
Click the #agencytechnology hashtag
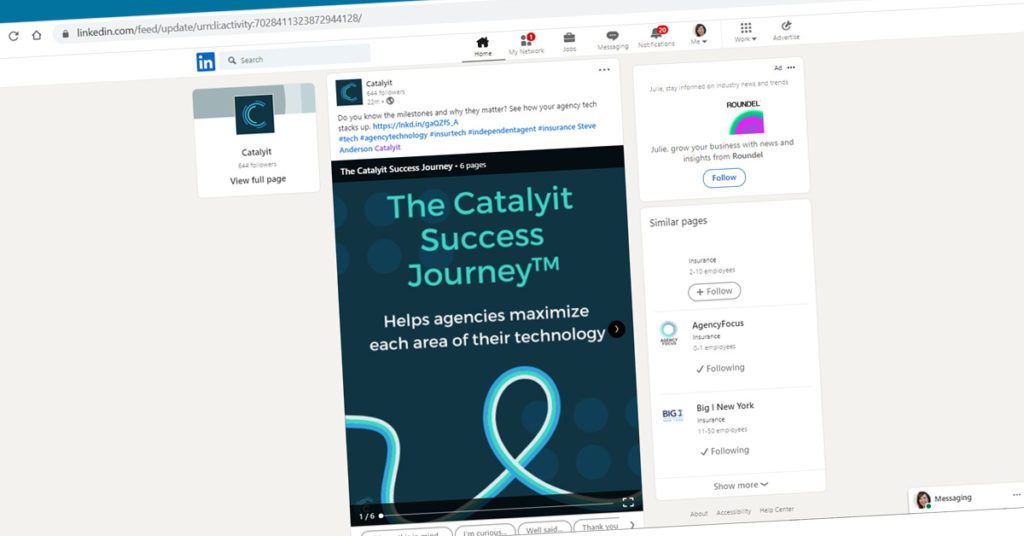[393, 136]
